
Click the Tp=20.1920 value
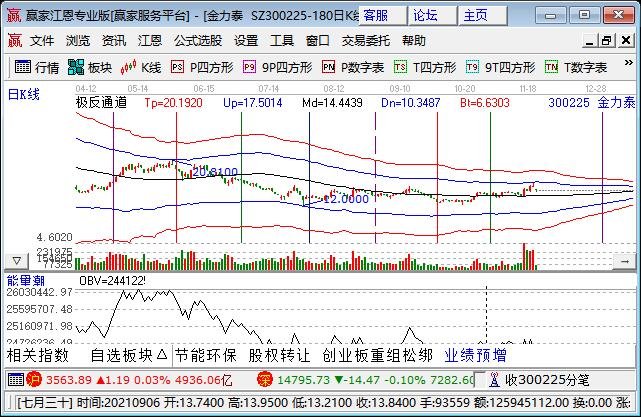click(x=173, y=103)
